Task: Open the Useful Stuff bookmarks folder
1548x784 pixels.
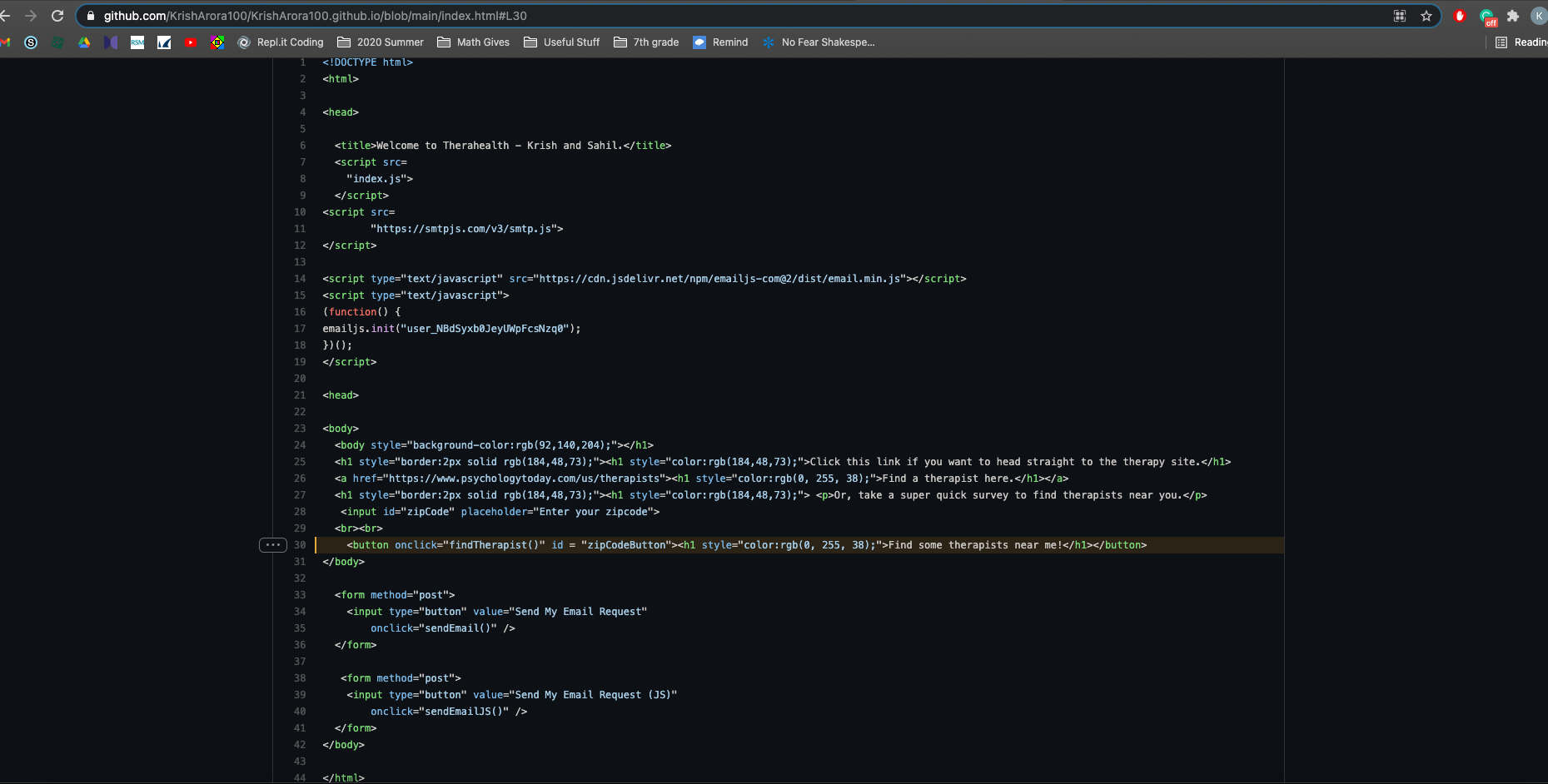Action: click(561, 42)
